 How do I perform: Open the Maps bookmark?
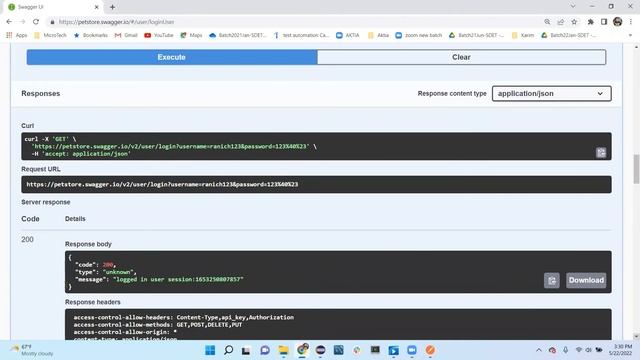pos(191,35)
